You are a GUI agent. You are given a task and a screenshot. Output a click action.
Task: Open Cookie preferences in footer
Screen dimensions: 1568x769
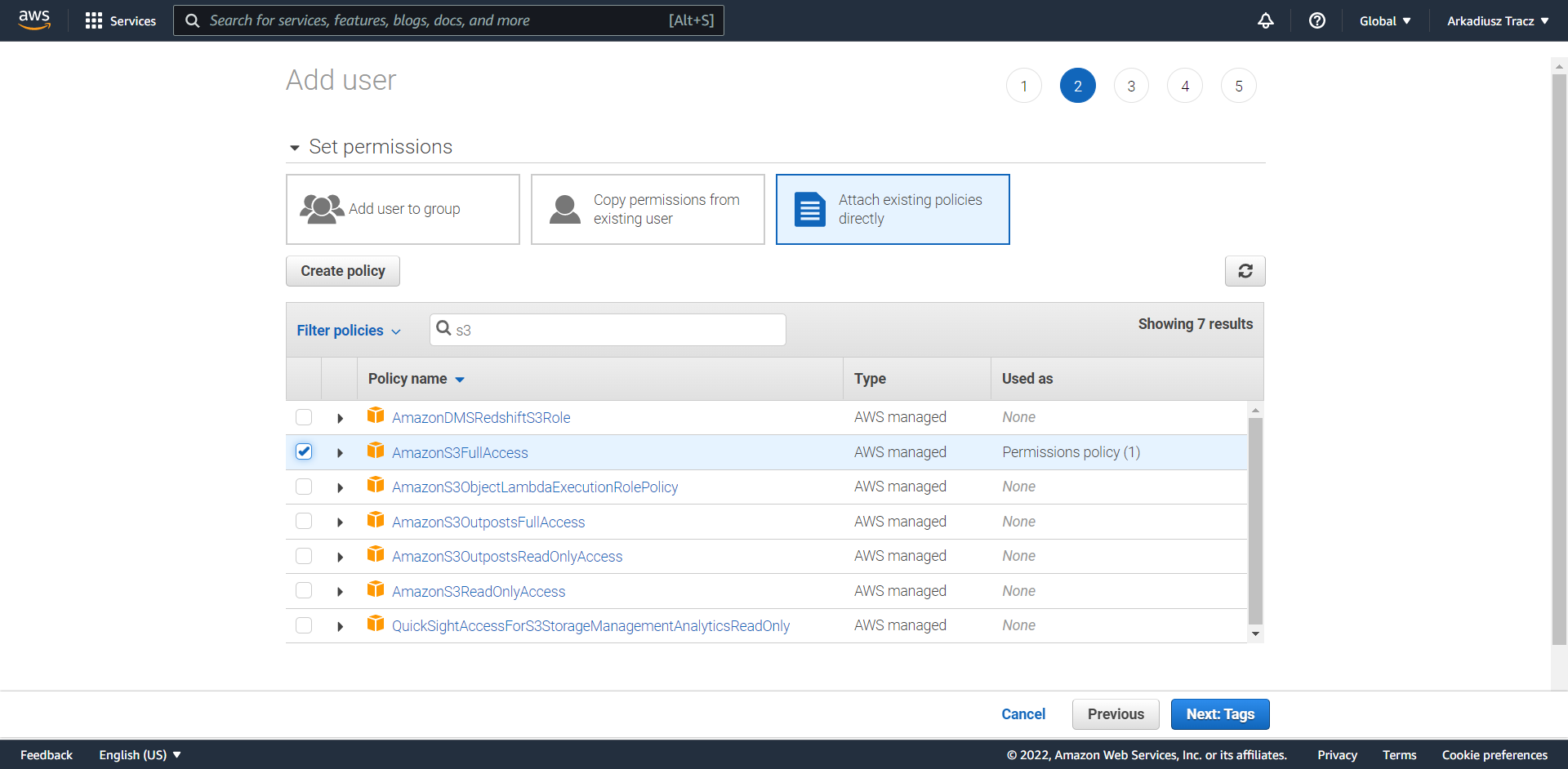(x=1494, y=755)
